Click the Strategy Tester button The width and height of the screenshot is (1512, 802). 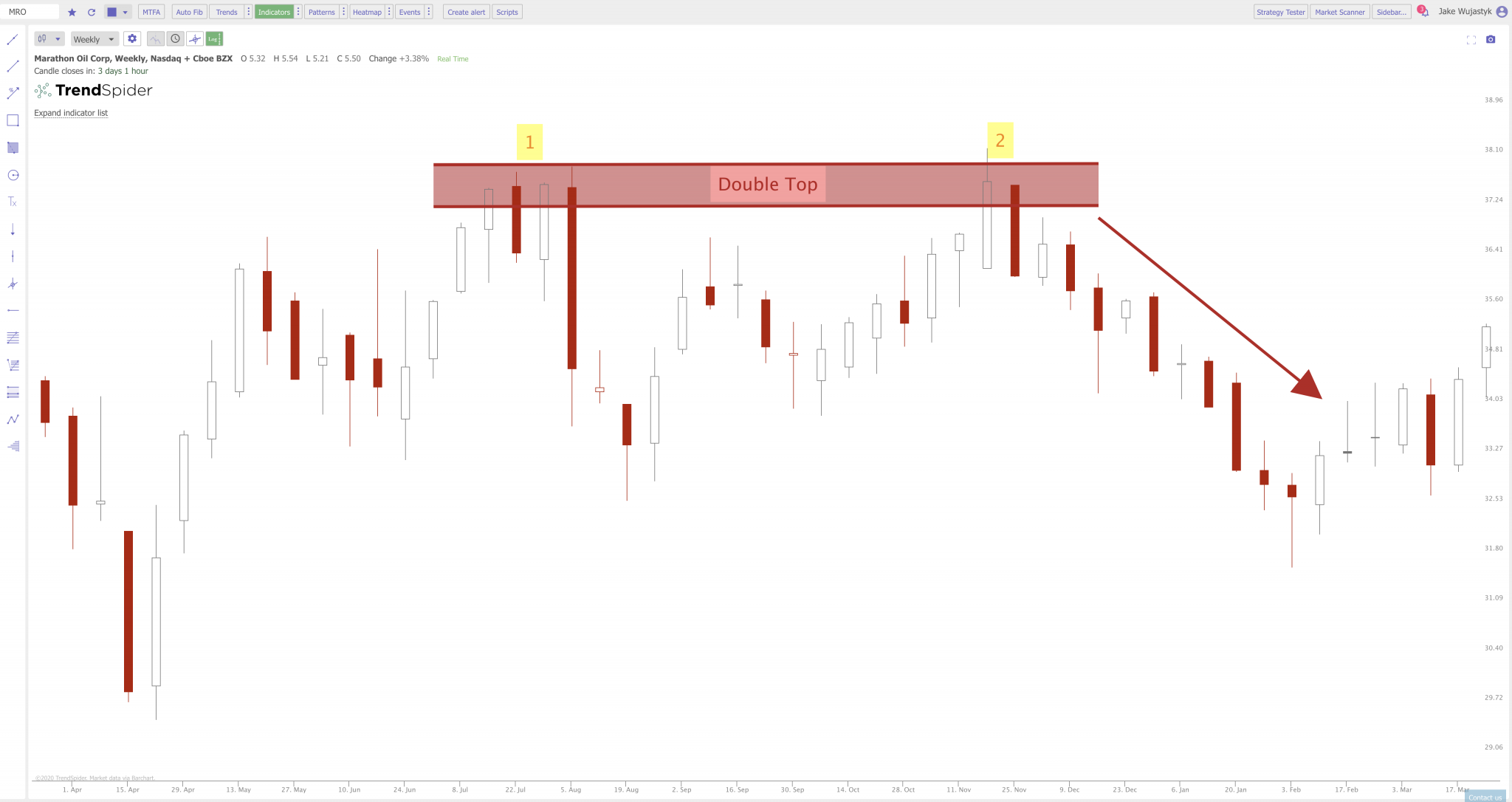(1280, 11)
